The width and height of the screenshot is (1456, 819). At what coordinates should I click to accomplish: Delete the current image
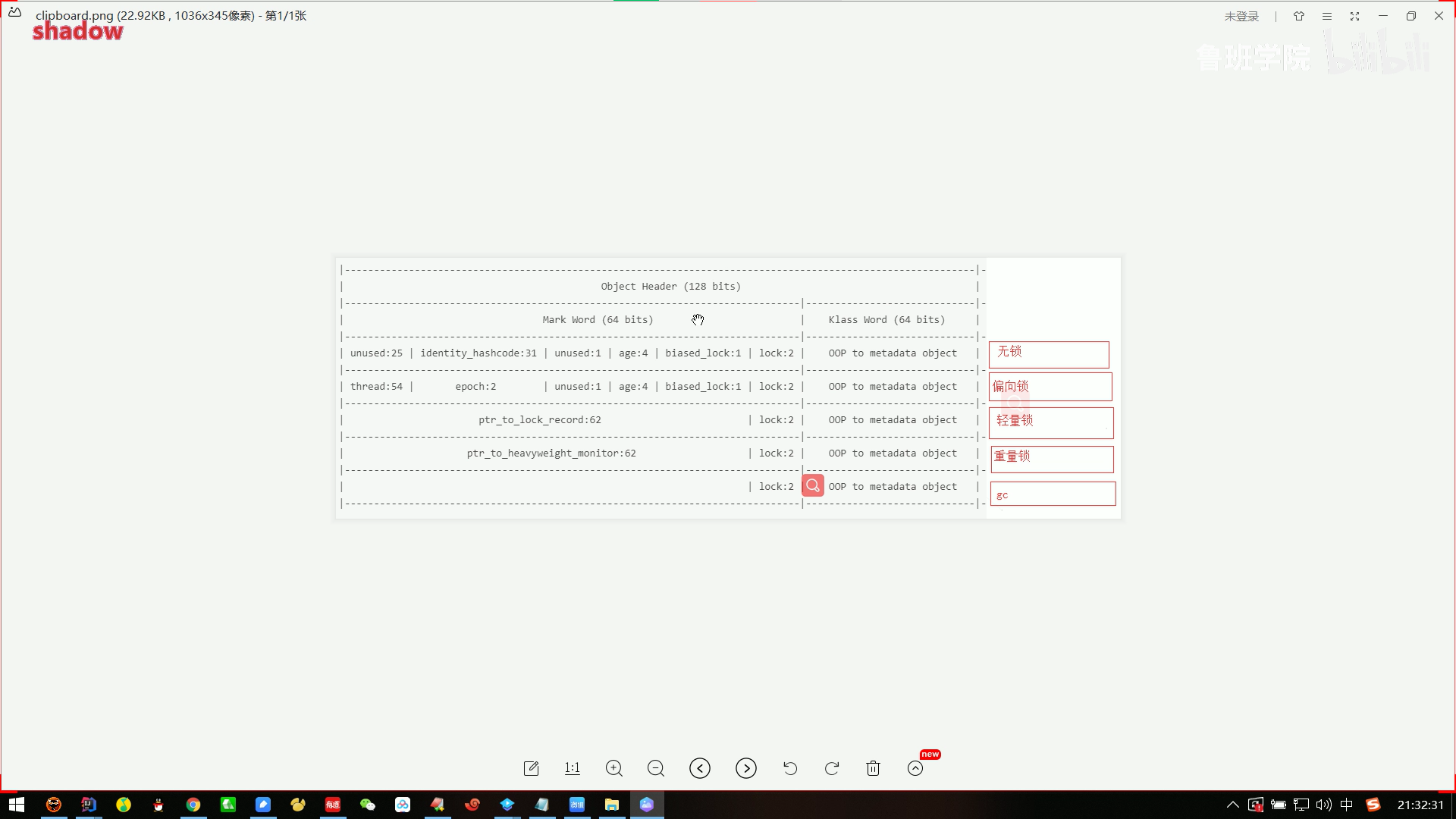coord(873,768)
